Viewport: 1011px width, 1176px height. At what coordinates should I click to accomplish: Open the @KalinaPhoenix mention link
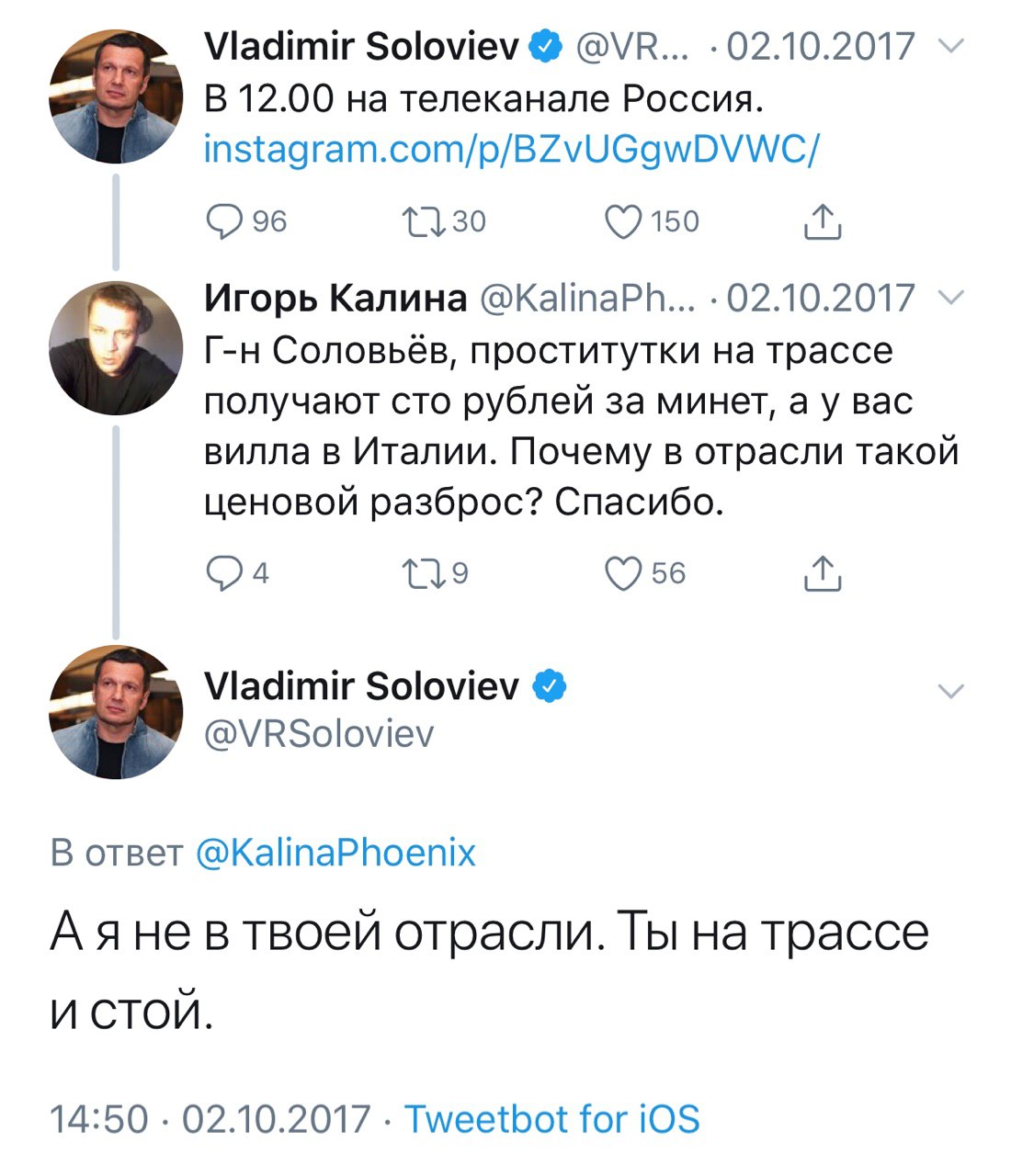click(x=336, y=853)
